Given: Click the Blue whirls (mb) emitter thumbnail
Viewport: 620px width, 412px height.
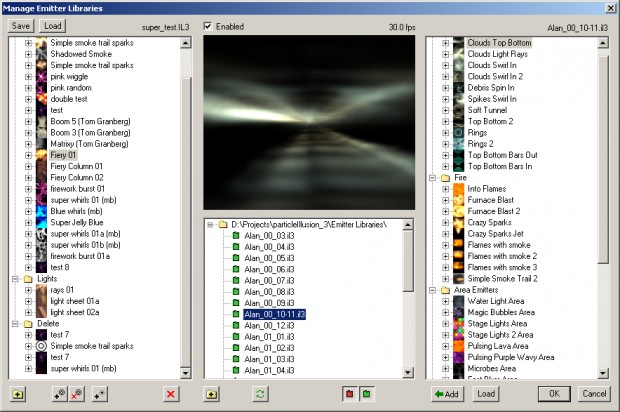Looking at the screenshot, I should point(42,211).
